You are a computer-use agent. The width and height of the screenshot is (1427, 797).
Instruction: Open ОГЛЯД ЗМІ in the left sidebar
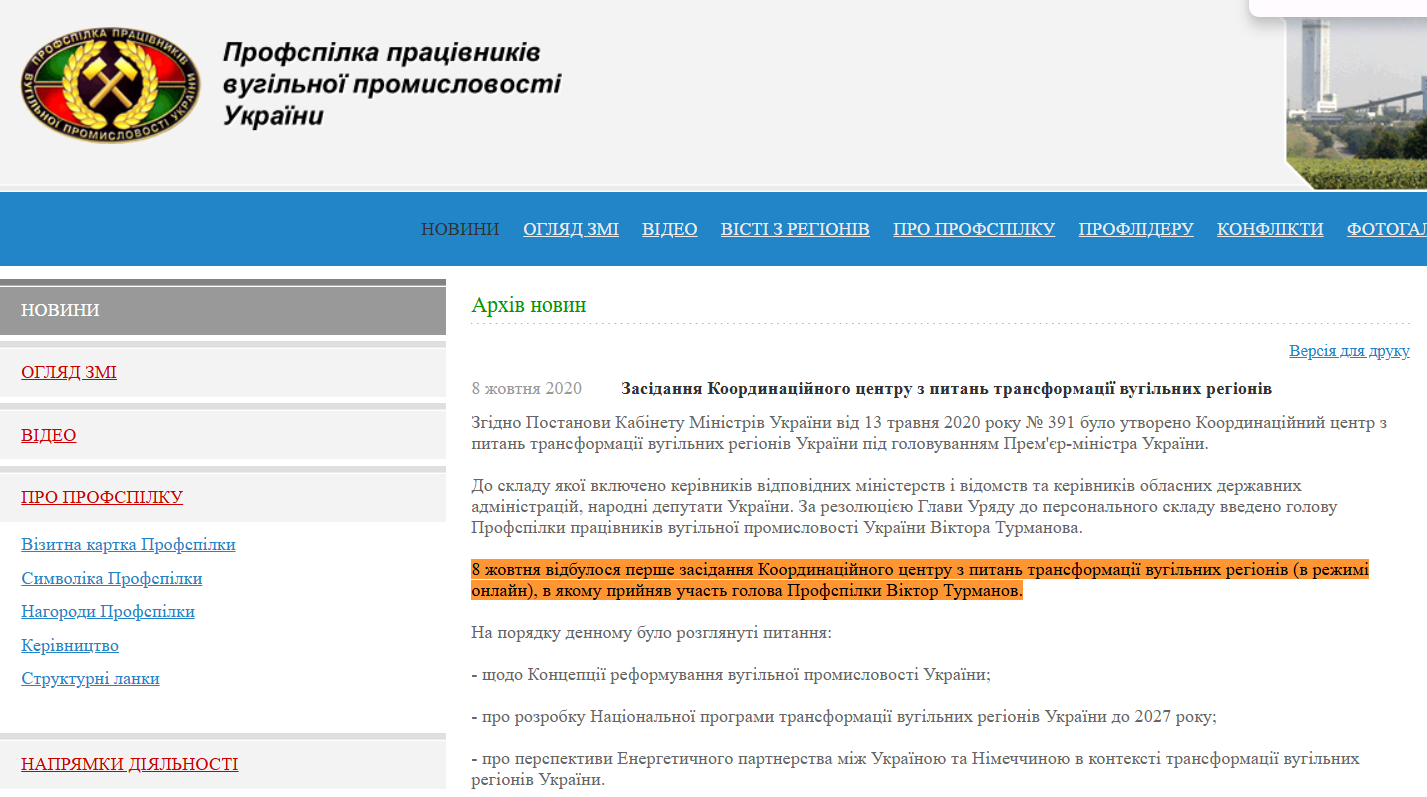69,372
